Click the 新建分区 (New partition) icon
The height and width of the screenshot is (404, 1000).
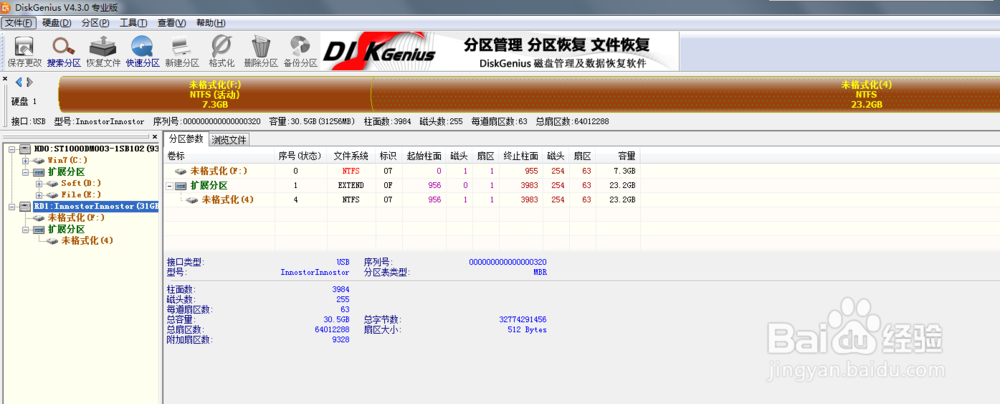point(182,51)
